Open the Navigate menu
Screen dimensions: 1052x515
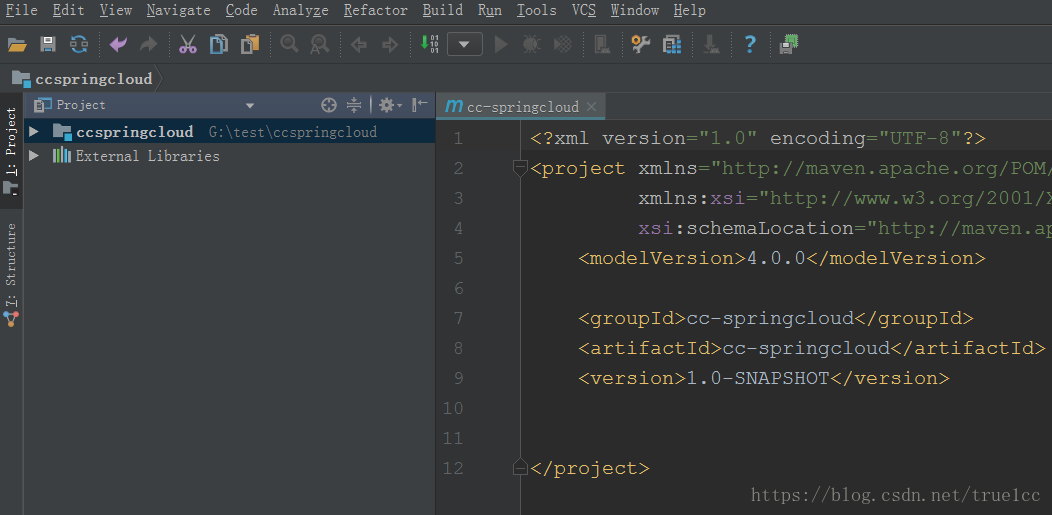click(x=178, y=10)
